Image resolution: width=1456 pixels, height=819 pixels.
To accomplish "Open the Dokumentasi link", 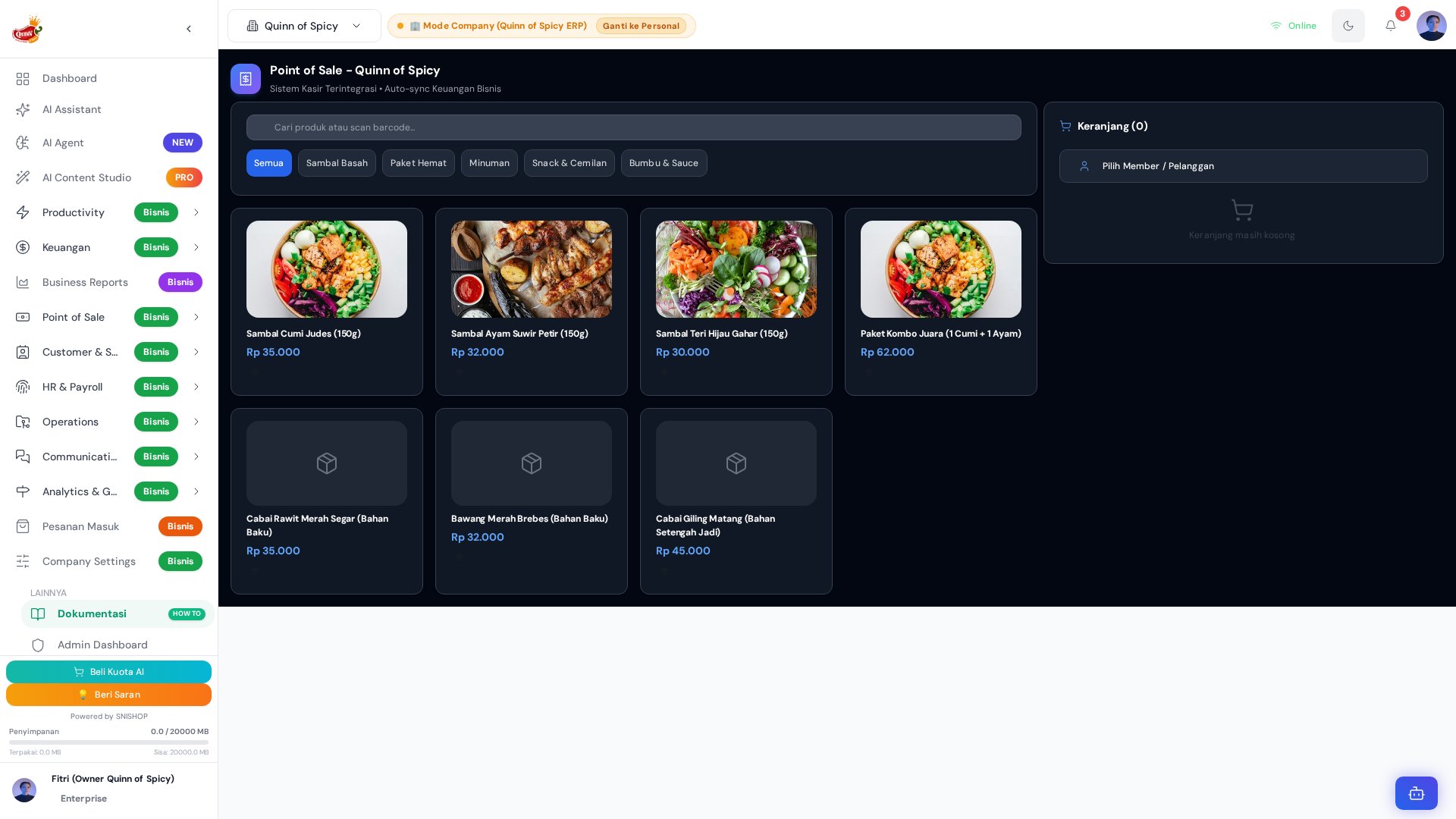I will [118, 614].
